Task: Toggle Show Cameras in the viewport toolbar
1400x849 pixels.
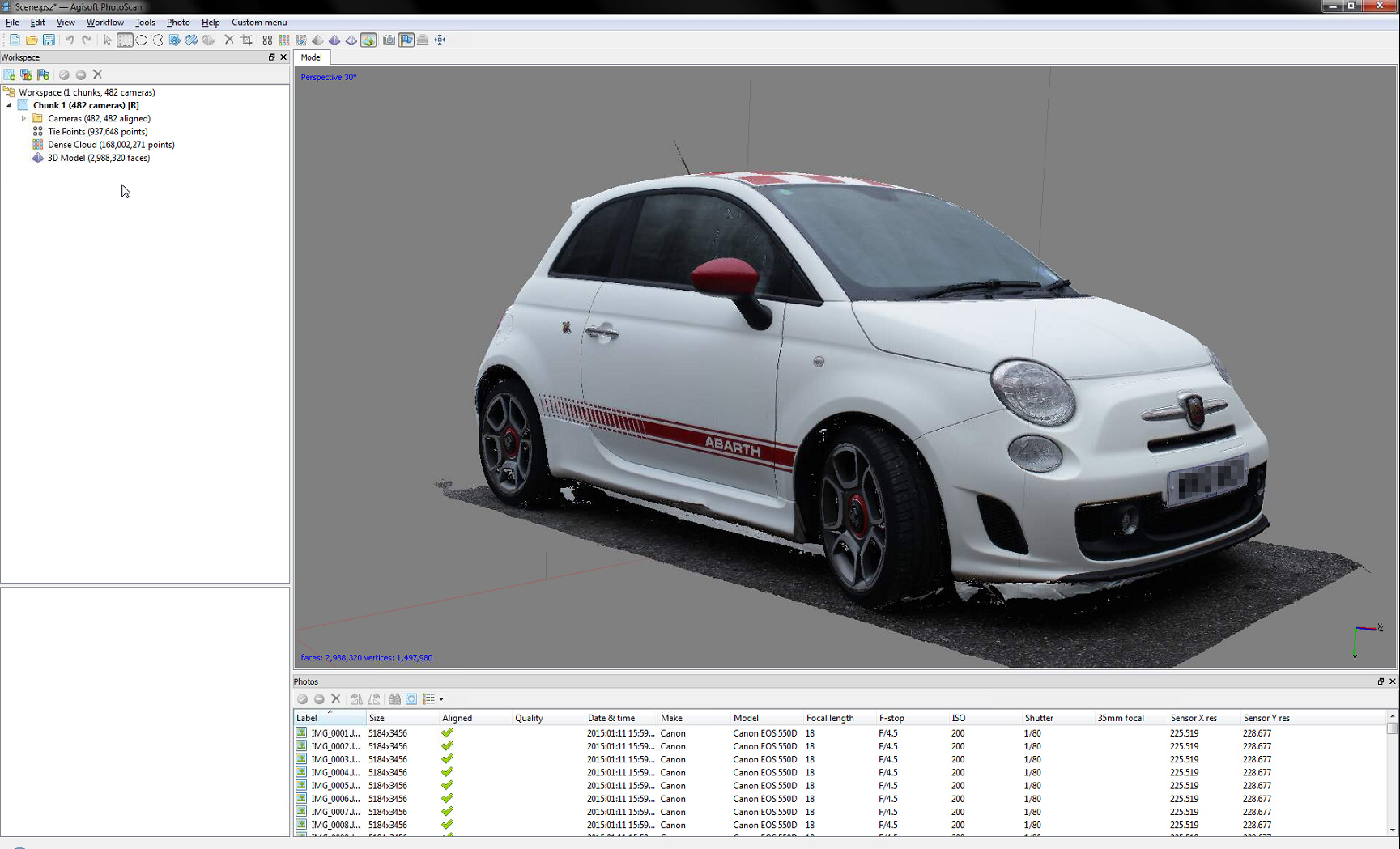Action: (389, 40)
